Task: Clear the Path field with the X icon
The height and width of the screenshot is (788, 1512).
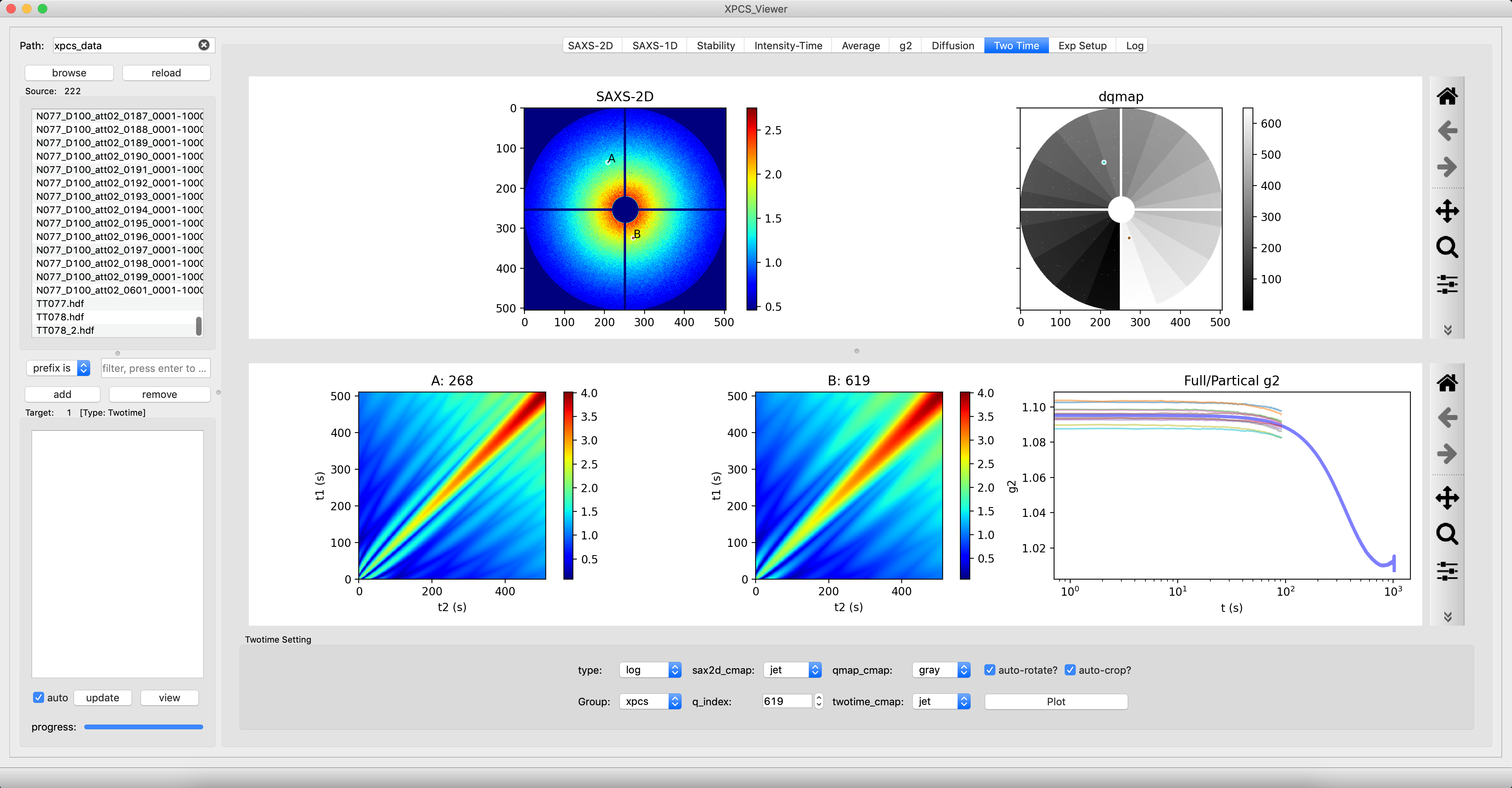Action: pyautogui.click(x=204, y=45)
